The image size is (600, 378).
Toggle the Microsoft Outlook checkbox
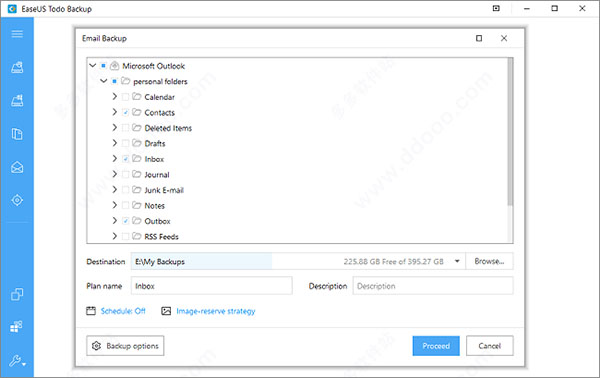coord(103,66)
